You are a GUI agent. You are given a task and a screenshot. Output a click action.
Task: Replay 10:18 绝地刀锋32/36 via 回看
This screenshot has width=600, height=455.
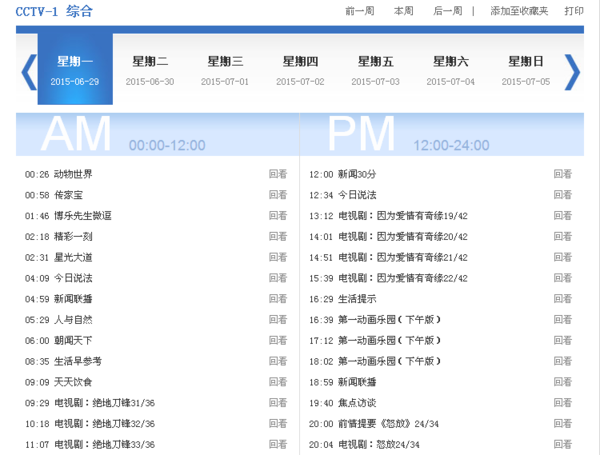pyautogui.click(x=278, y=424)
